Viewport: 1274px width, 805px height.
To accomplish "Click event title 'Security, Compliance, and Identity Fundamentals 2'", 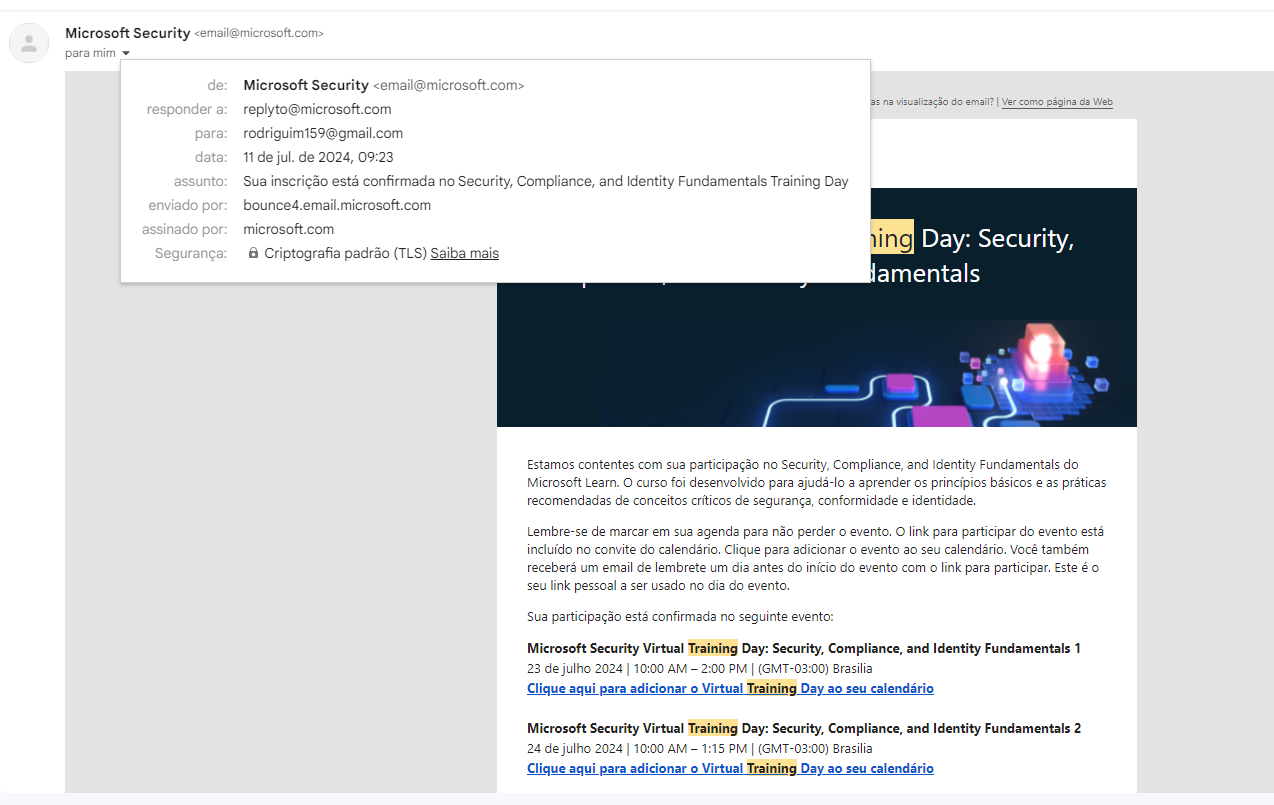I will point(804,728).
